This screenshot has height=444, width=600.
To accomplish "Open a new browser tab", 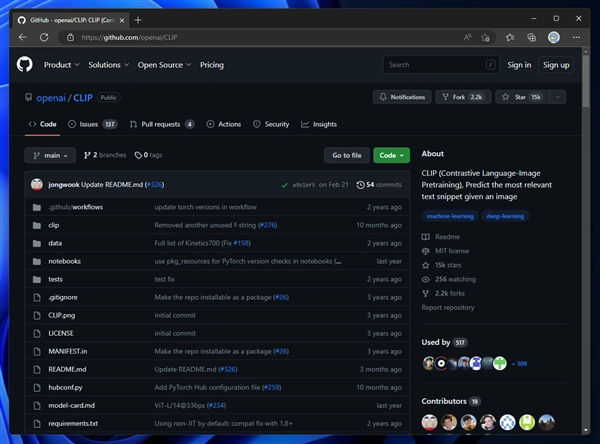I will click(138, 20).
